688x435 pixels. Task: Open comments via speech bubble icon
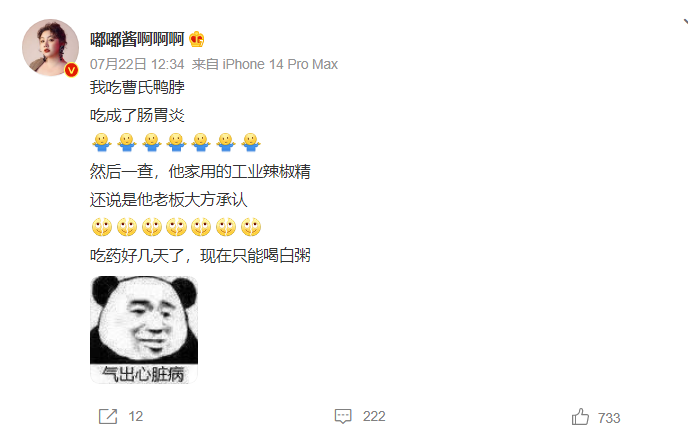(x=343, y=416)
